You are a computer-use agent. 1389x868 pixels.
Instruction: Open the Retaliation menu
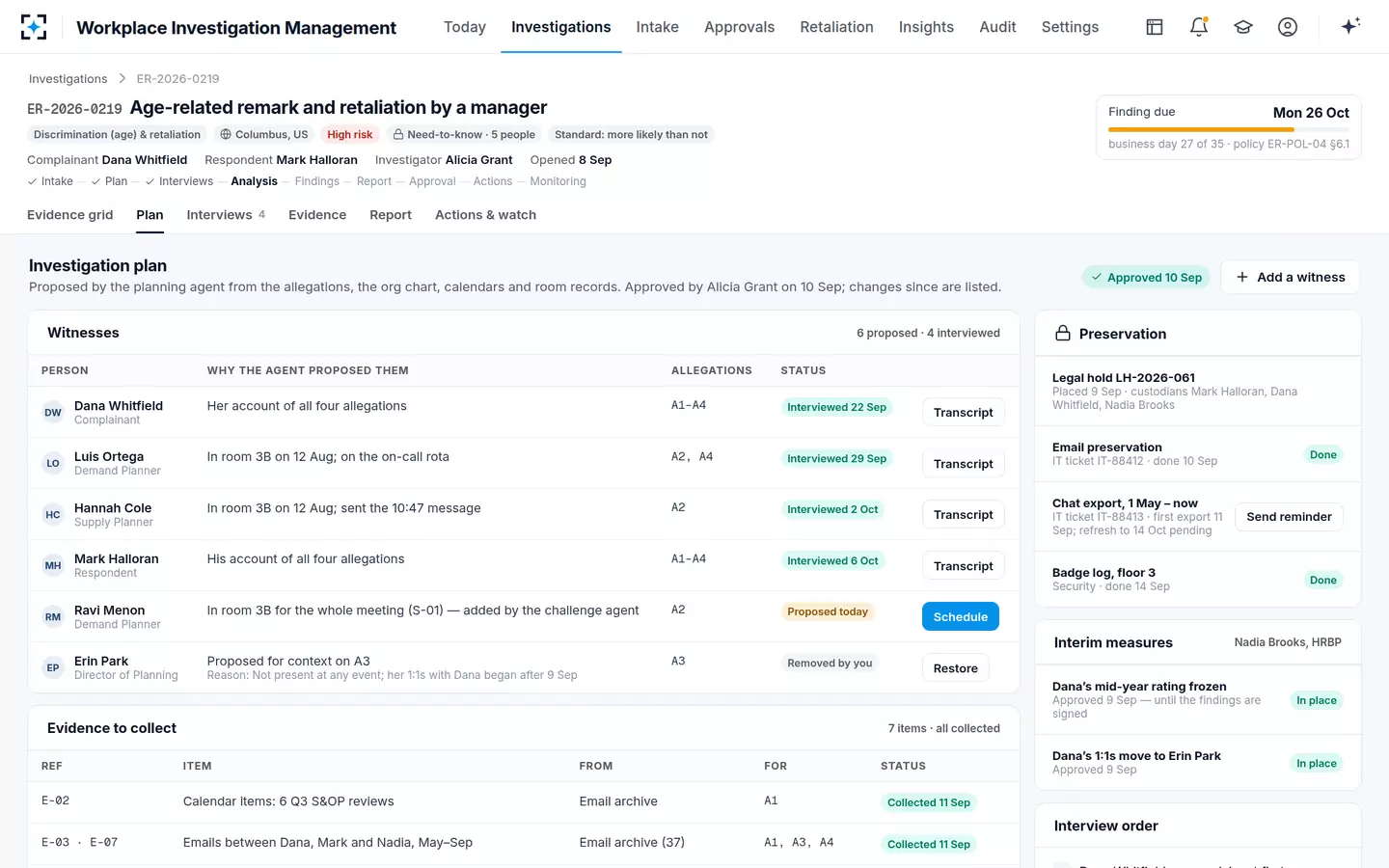(836, 27)
